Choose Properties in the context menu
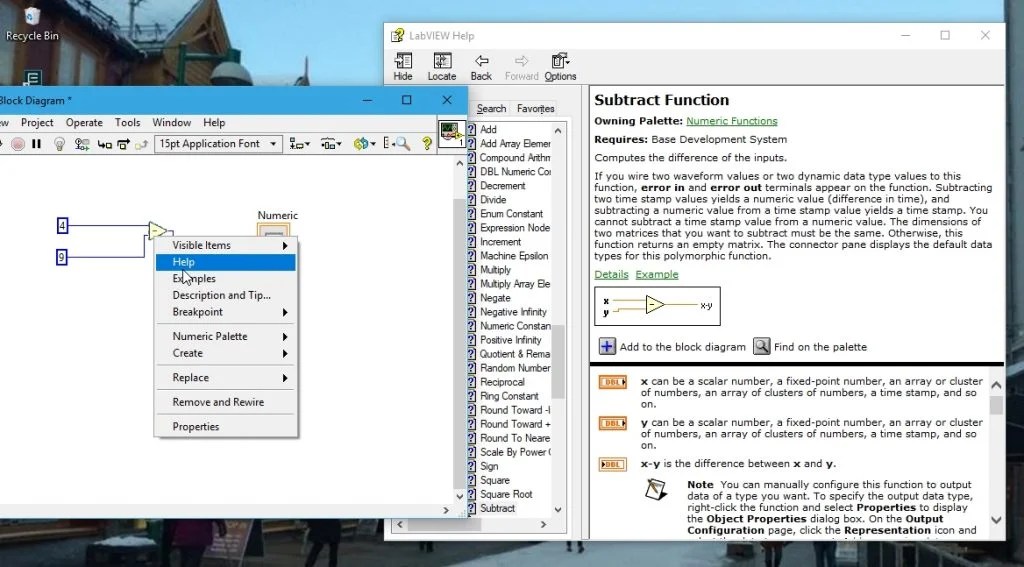 (226, 427)
